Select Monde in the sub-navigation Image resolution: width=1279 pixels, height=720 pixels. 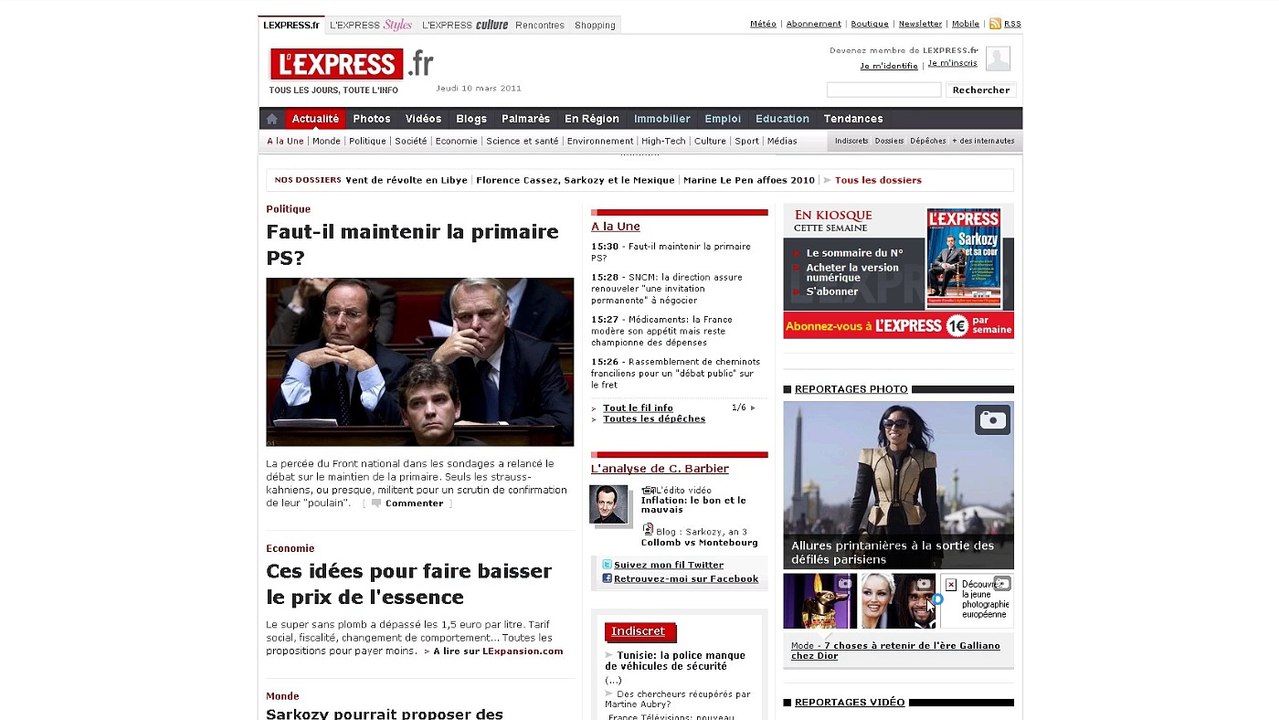tap(326, 141)
